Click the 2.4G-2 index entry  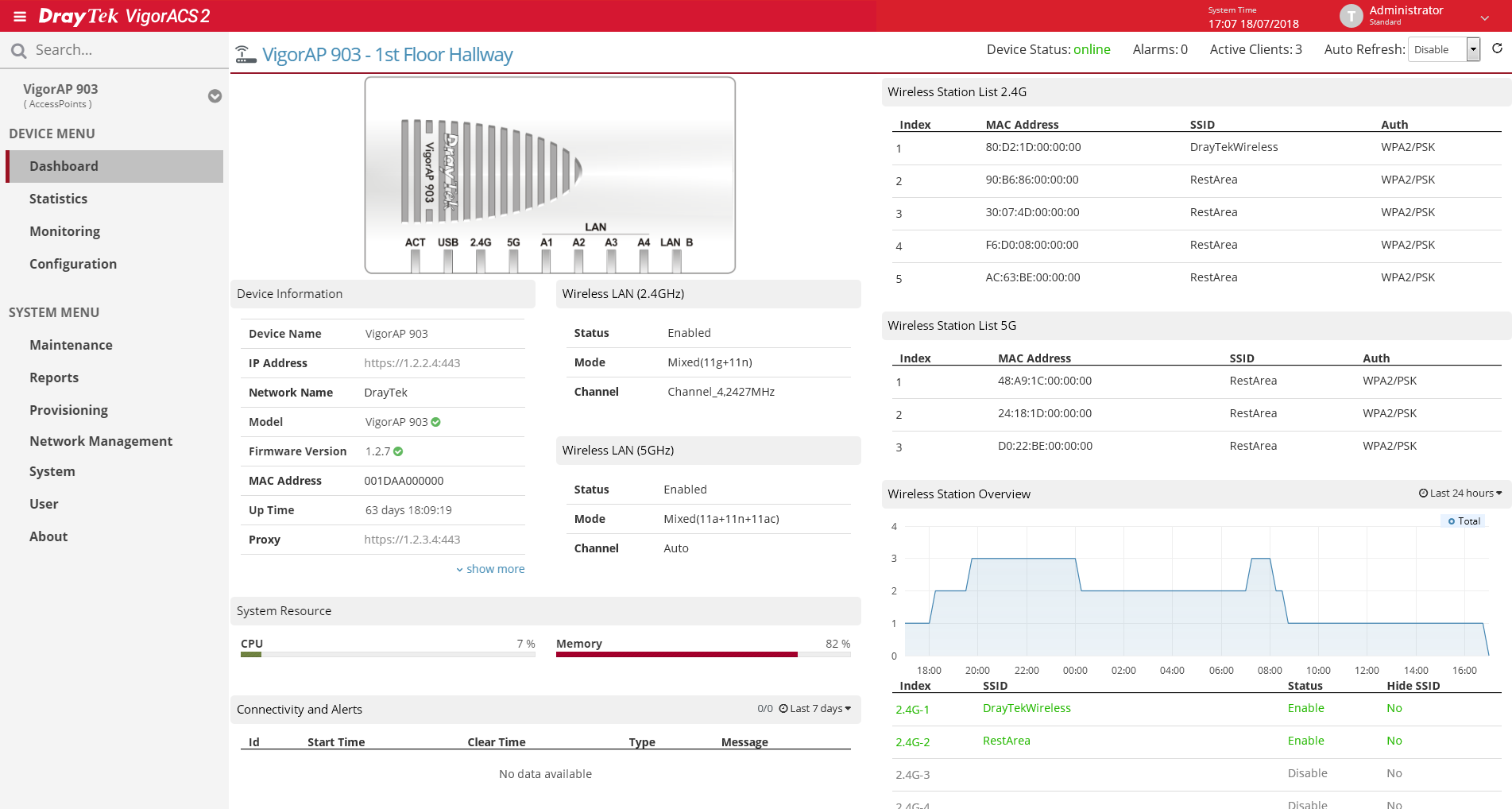pos(912,742)
